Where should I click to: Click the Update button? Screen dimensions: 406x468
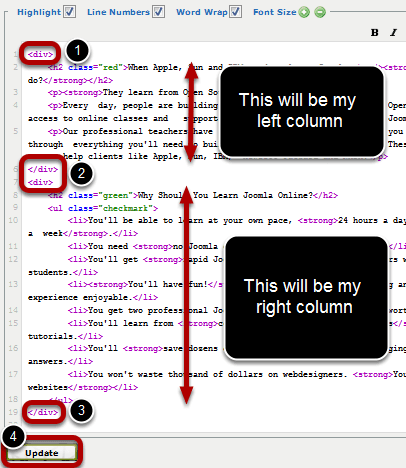[42, 453]
